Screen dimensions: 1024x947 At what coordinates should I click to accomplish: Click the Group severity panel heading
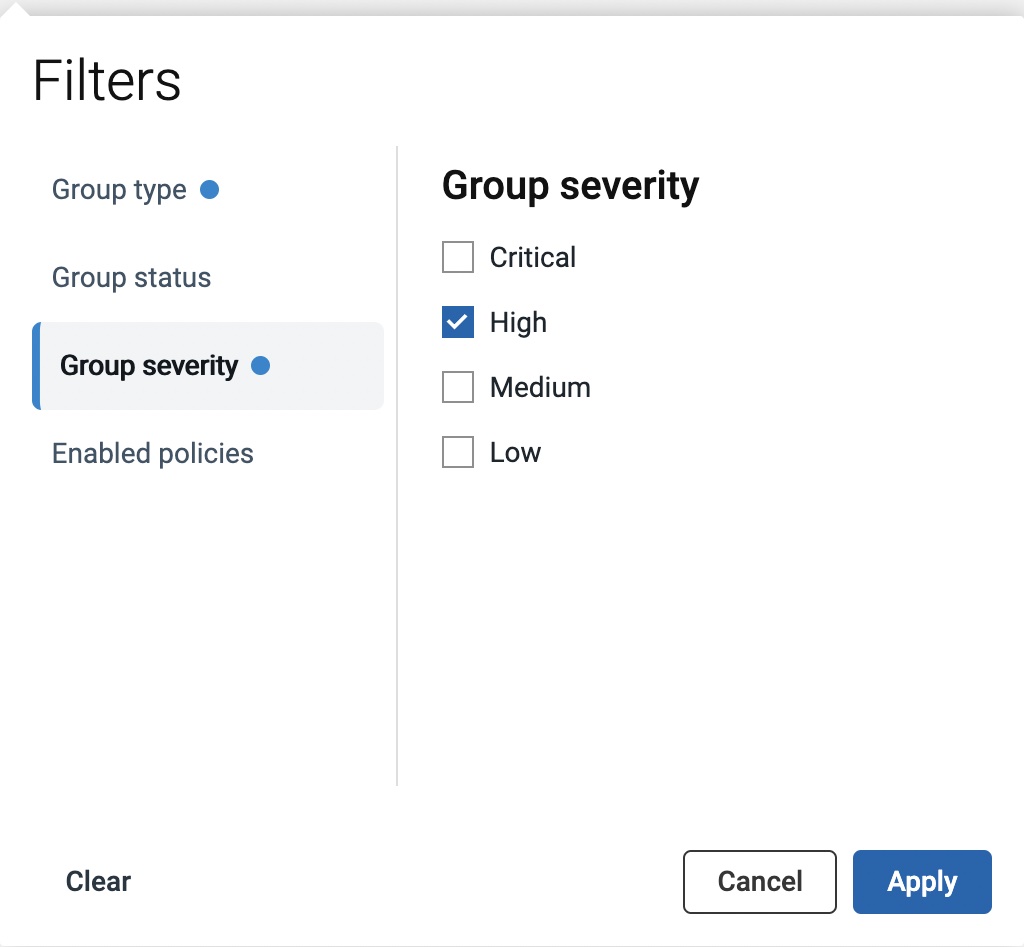[x=570, y=186]
